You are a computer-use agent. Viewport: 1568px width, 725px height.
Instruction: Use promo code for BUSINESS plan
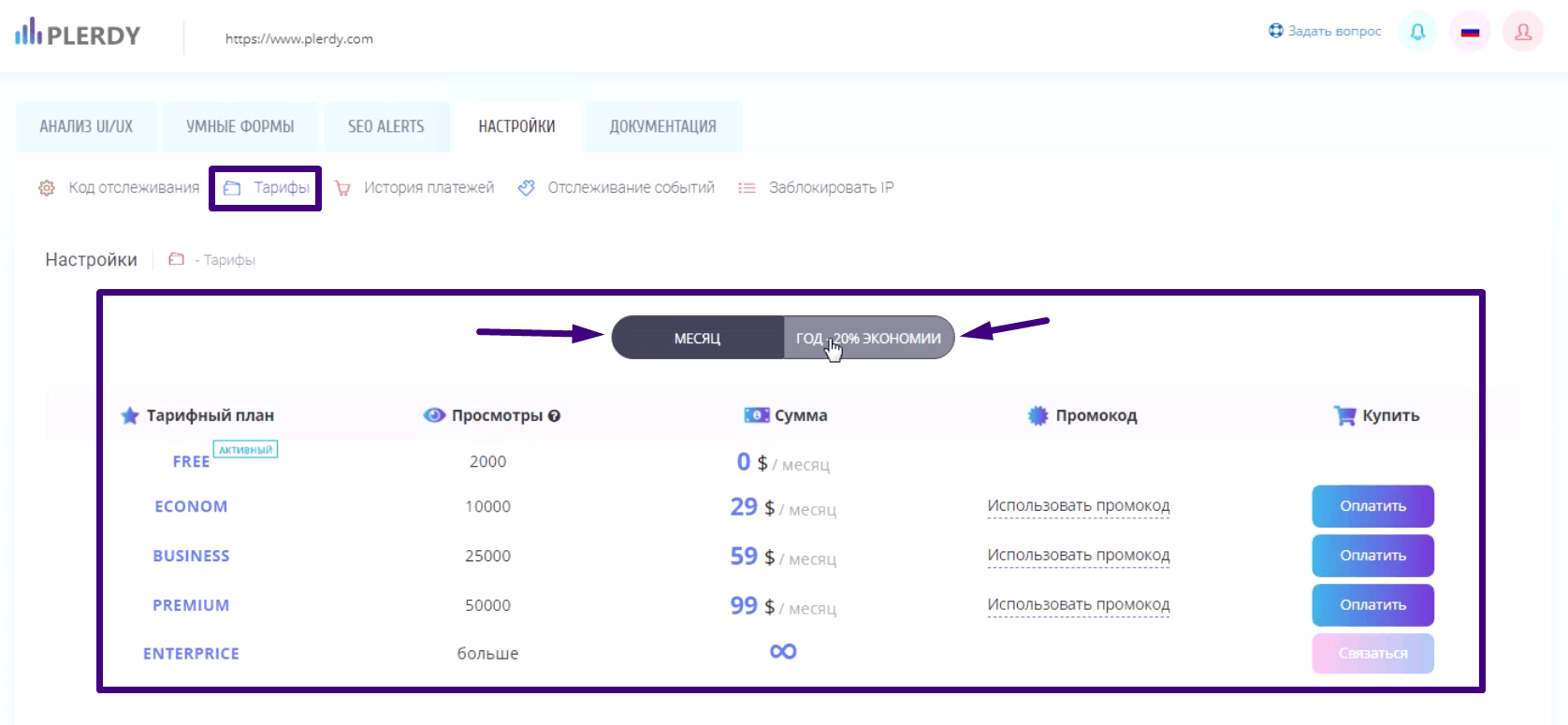click(1079, 556)
